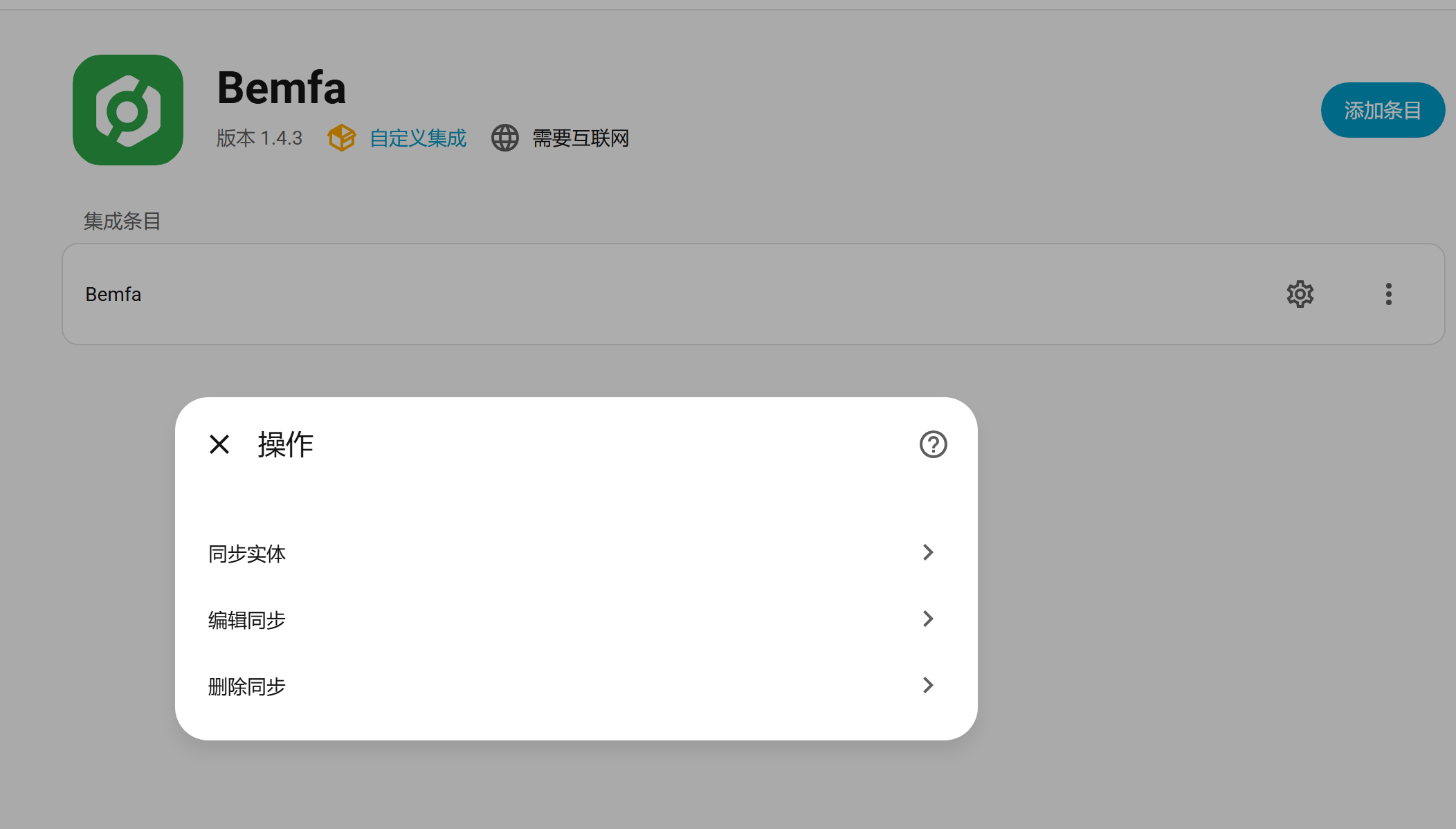The image size is (1456, 829).
Task: Click the large Bemfa heading title
Action: [x=281, y=88]
